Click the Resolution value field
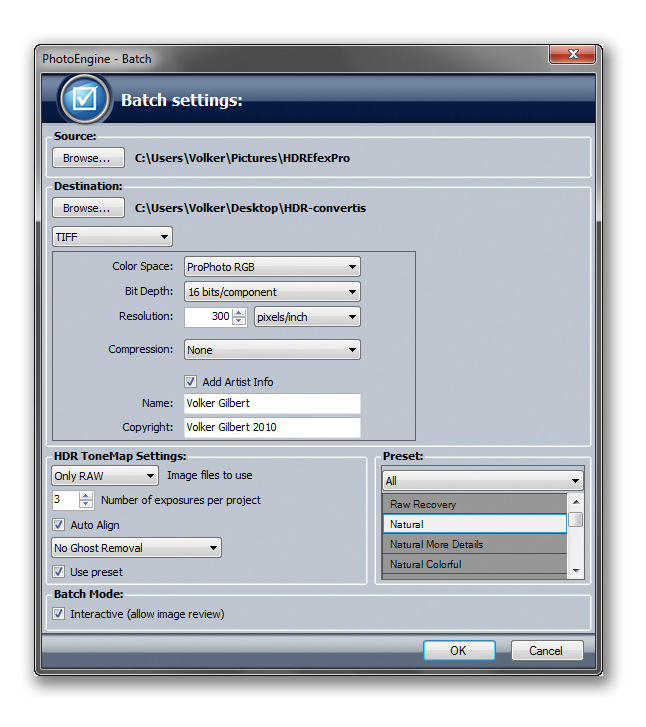Viewport: 646px width, 727px height. pos(208,317)
